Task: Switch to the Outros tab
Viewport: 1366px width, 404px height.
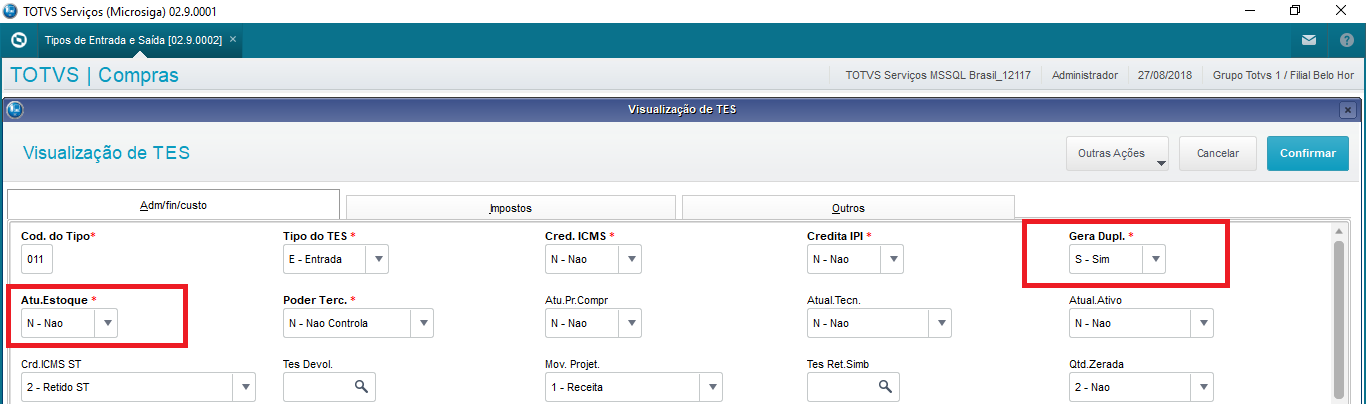Action: coord(848,208)
